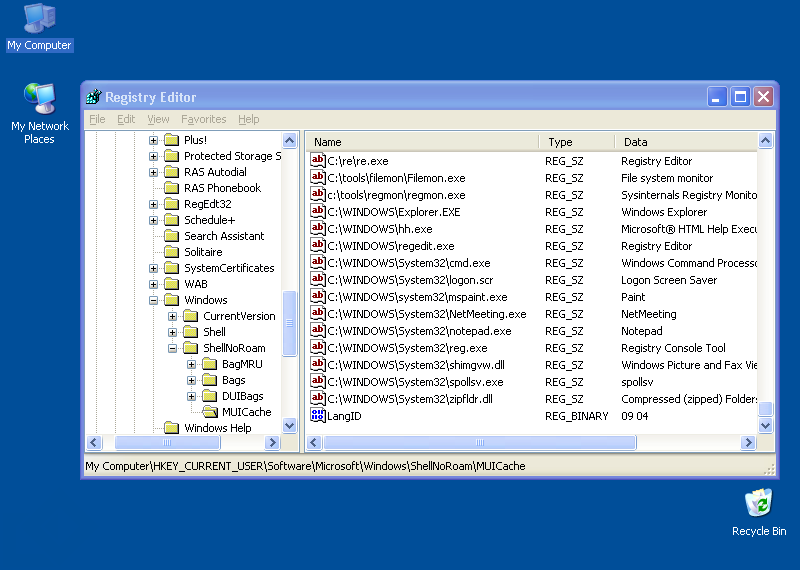Sort values by the Type column header
The height and width of the screenshot is (570, 800).
[x=578, y=142]
